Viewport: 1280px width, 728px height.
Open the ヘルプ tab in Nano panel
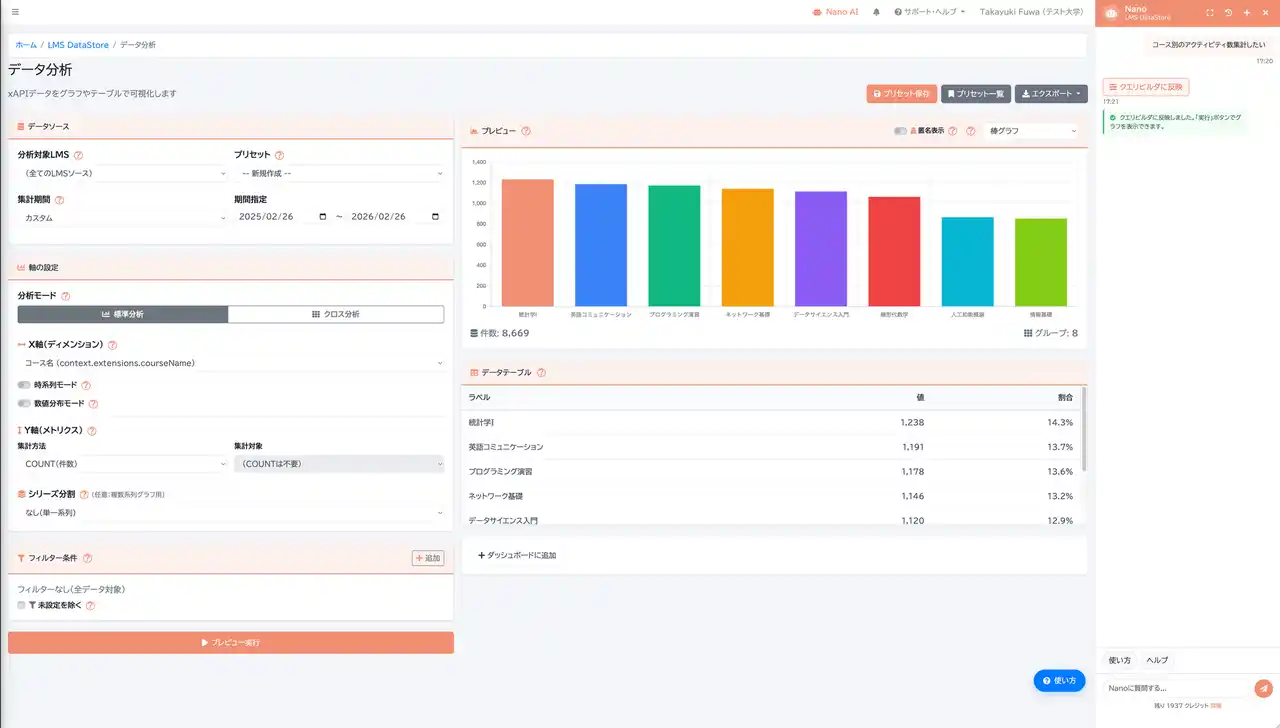(x=1157, y=660)
